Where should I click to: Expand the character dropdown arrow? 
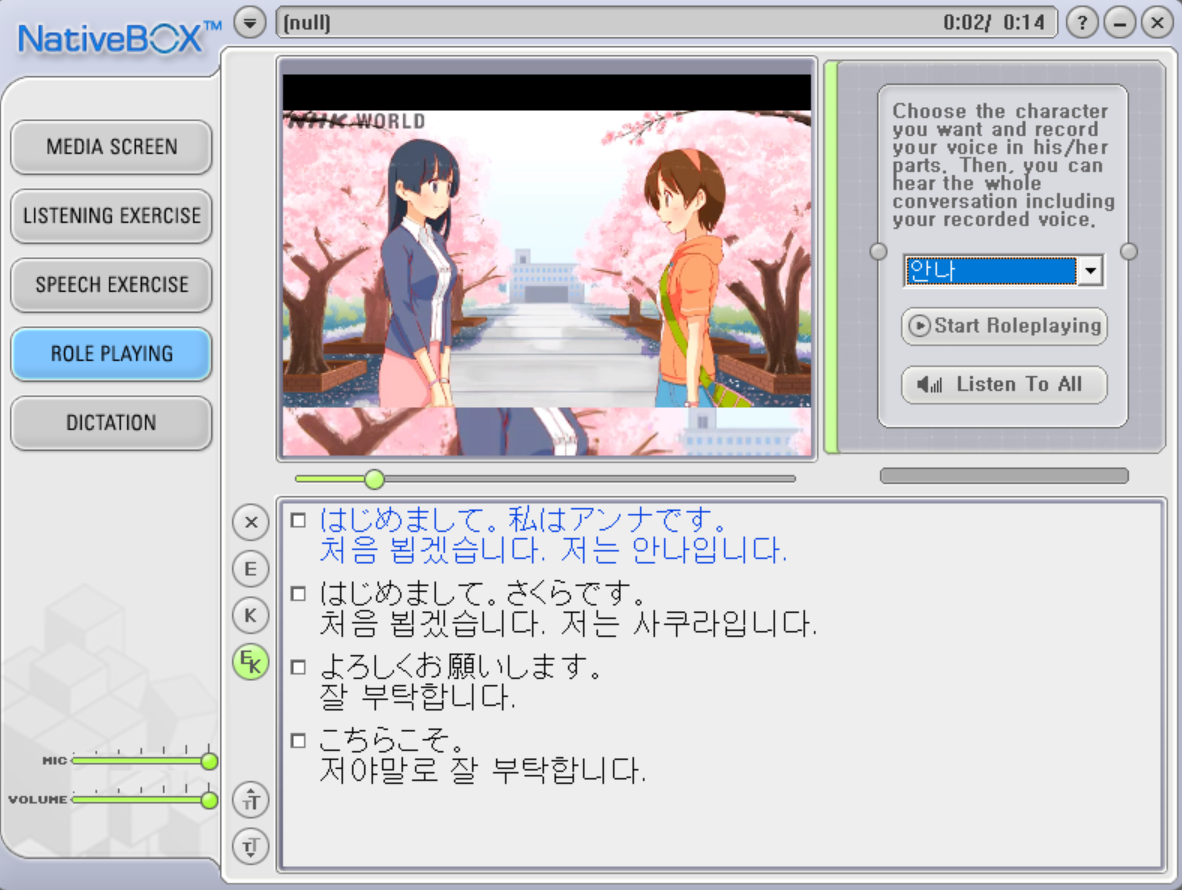(1090, 271)
